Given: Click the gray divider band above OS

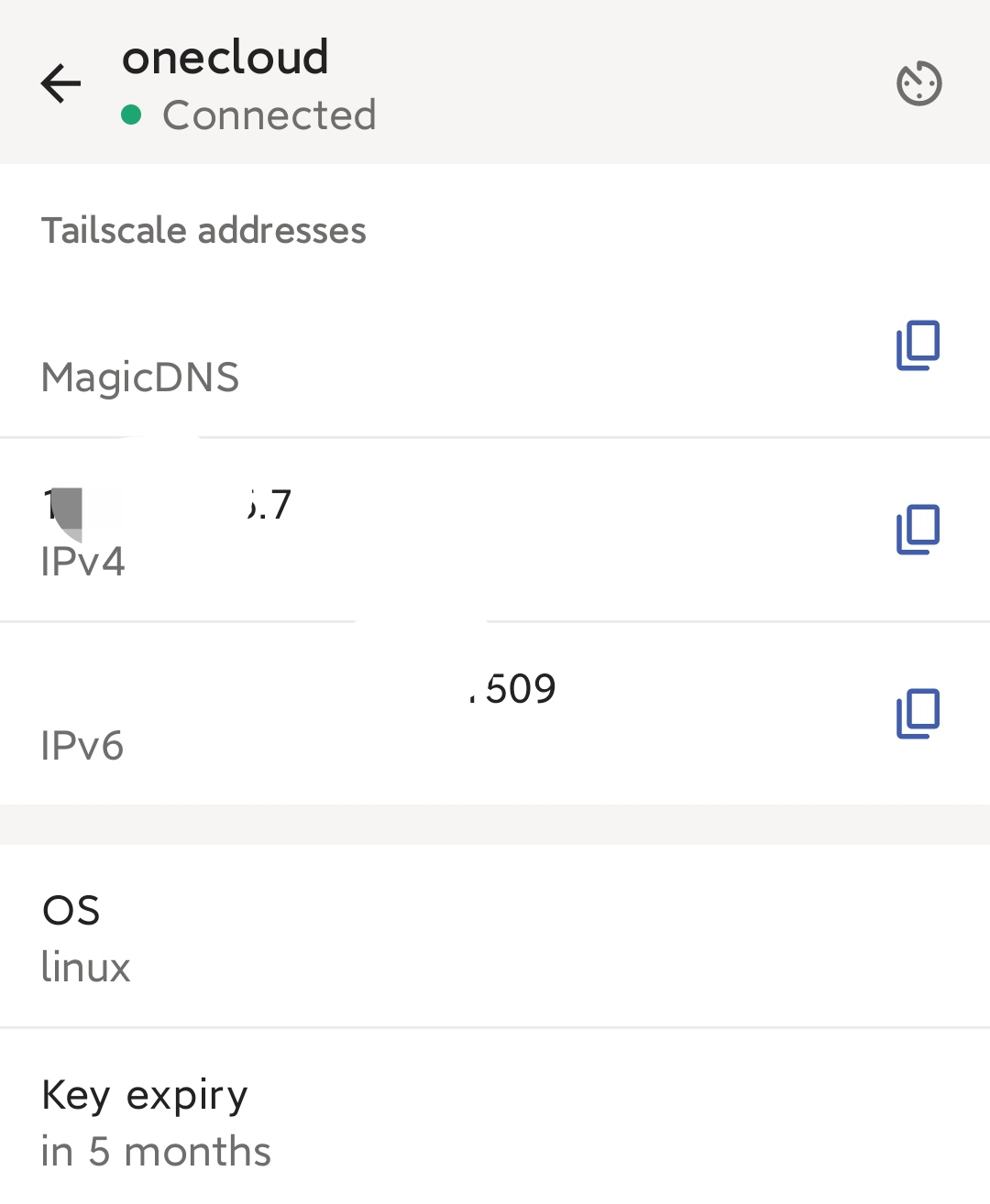Looking at the screenshot, I should (495, 825).
